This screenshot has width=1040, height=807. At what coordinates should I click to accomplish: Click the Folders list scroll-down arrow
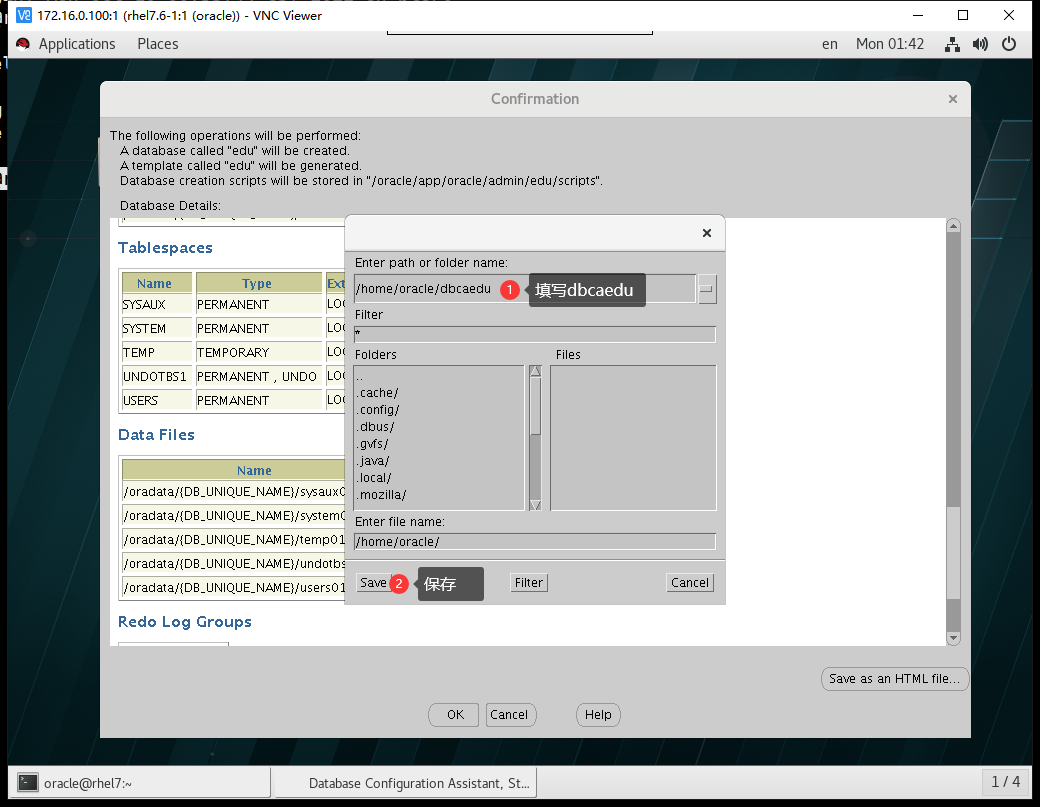pyautogui.click(x=536, y=505)
